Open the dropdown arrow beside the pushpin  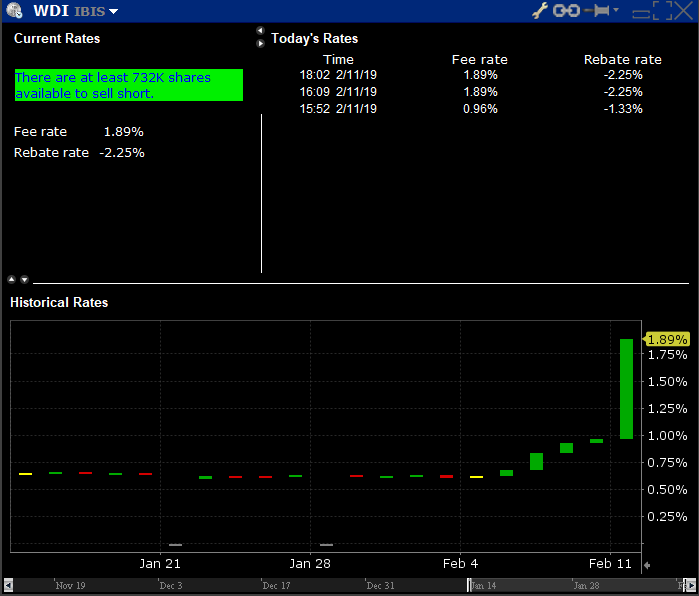(x=616, y=9)
